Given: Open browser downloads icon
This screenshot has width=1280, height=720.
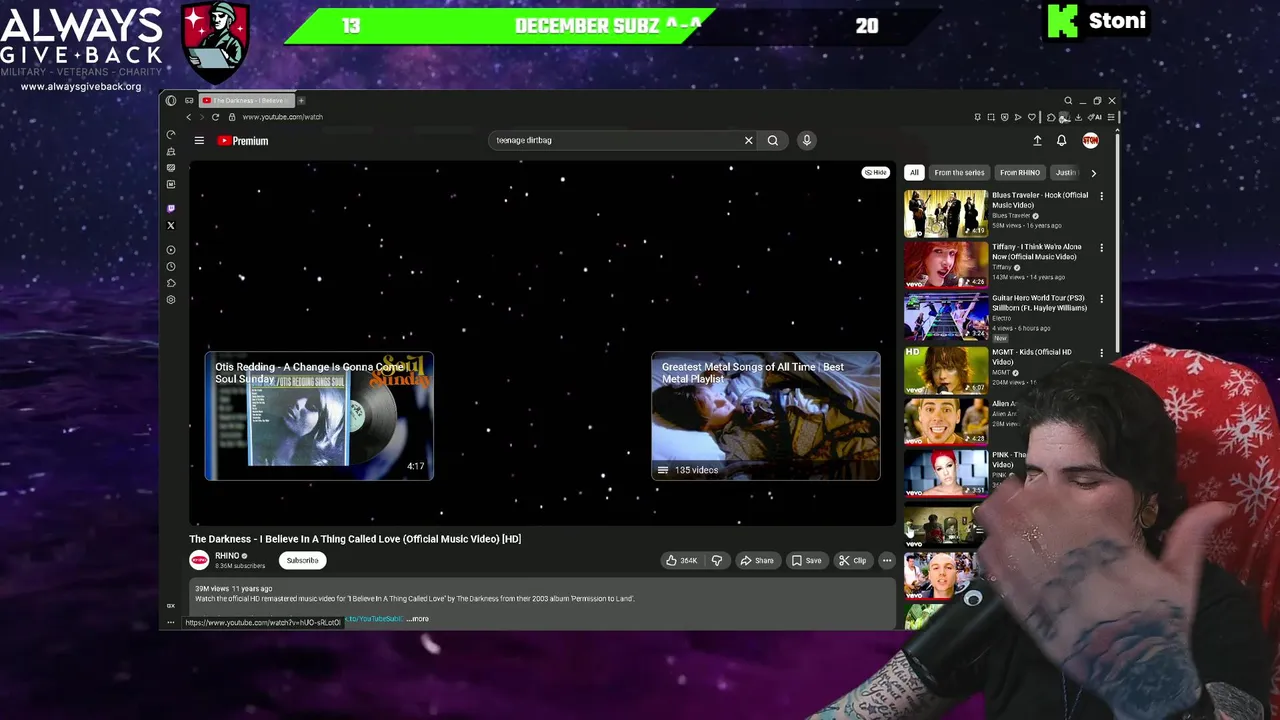Looking at the screenshot, I should (x=1078, y=117).
